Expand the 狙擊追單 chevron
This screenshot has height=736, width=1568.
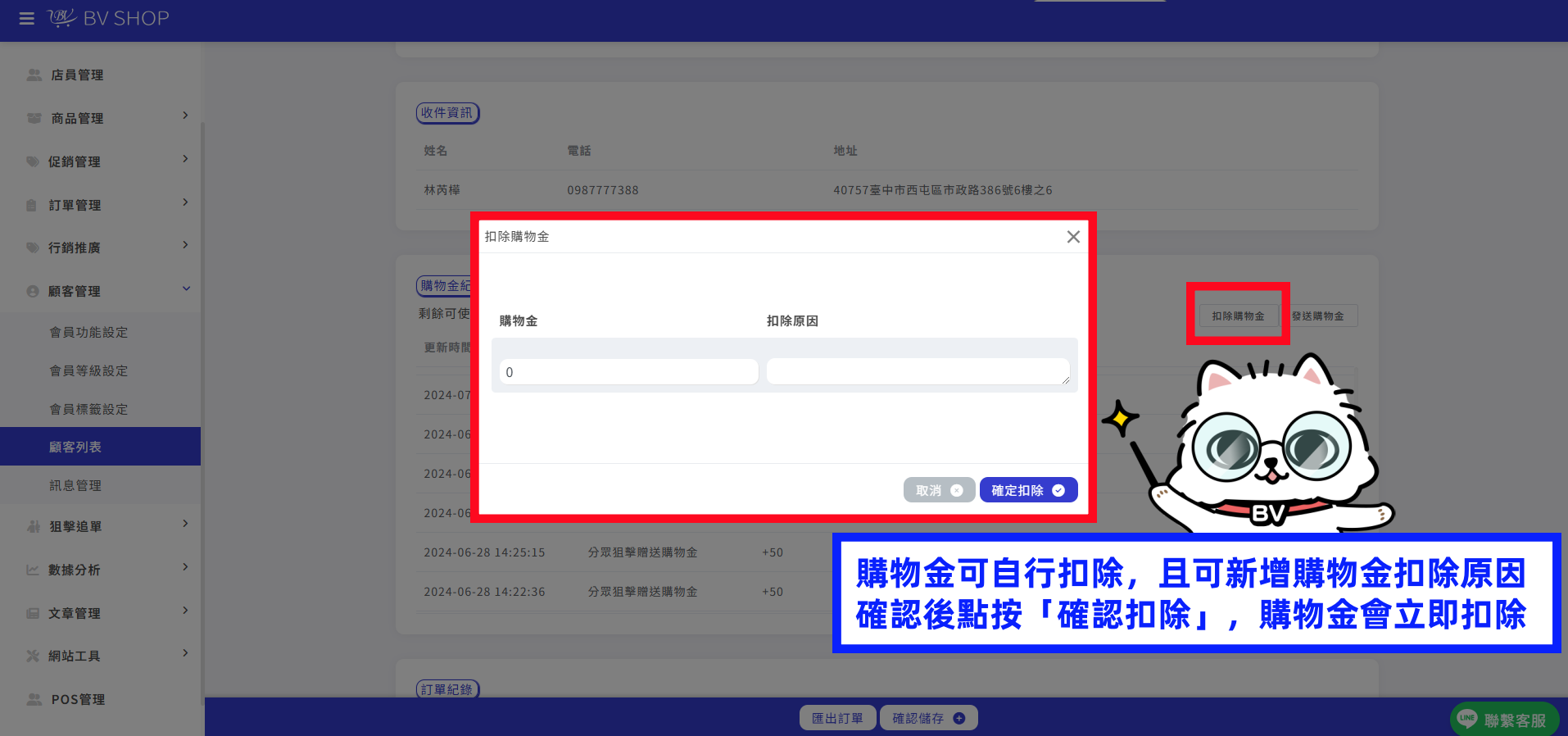185,524
